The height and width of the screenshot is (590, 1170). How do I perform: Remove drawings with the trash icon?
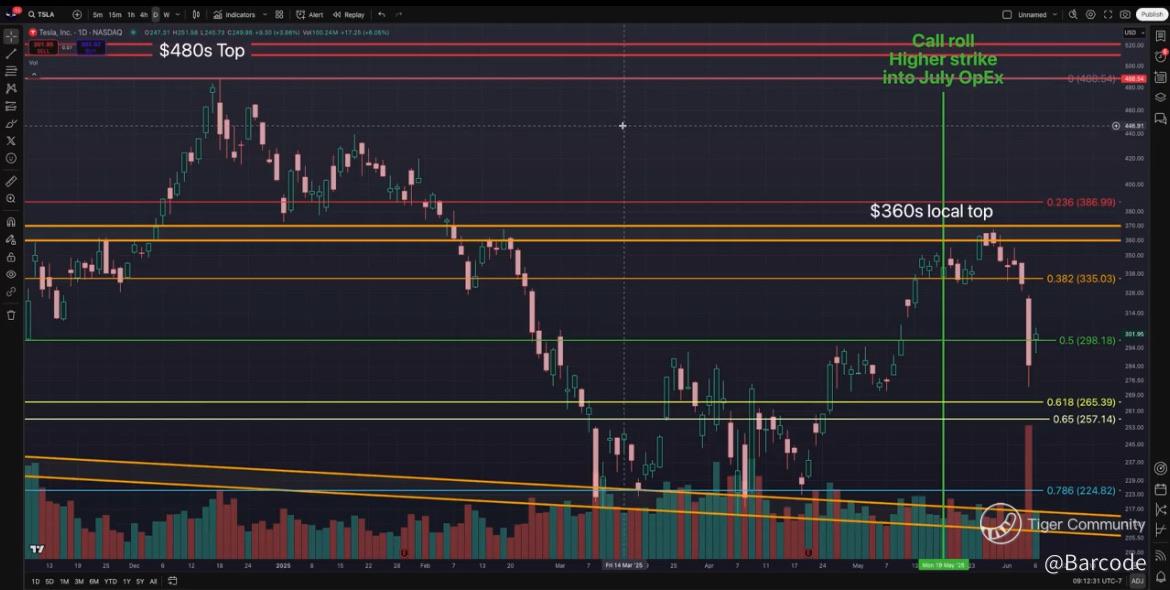click(10, 316)
